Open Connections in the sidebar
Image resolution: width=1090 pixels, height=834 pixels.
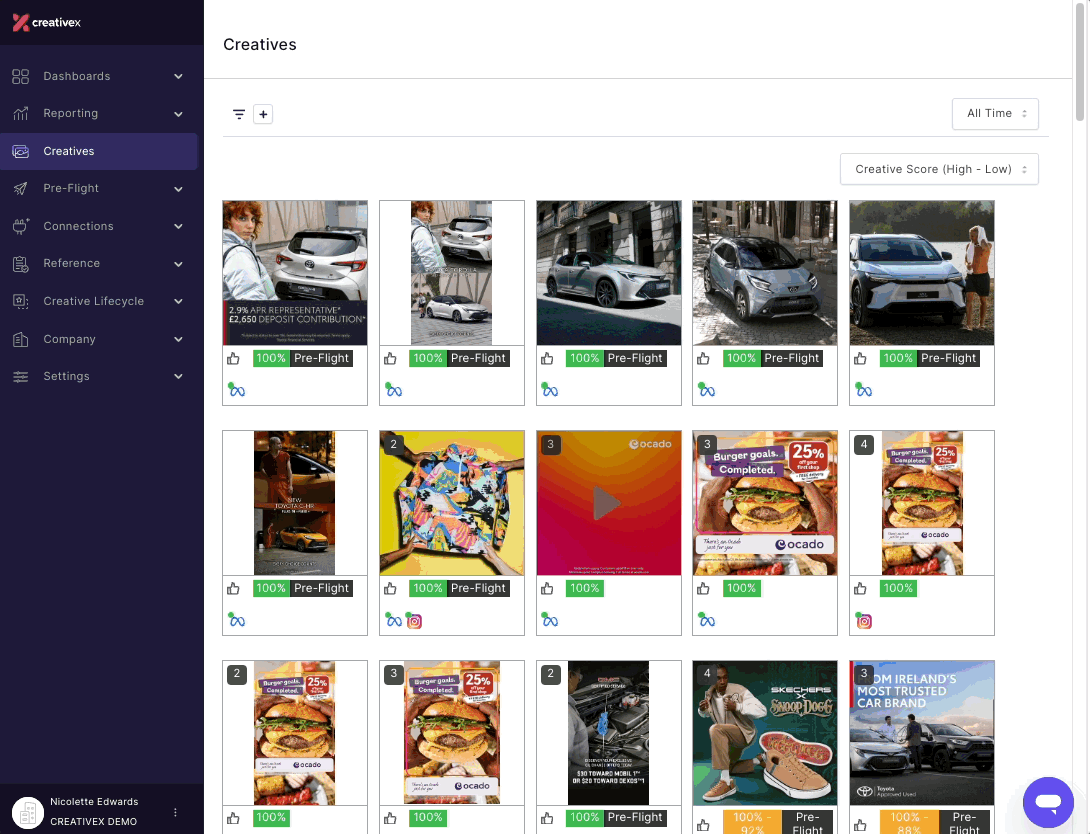99,226
